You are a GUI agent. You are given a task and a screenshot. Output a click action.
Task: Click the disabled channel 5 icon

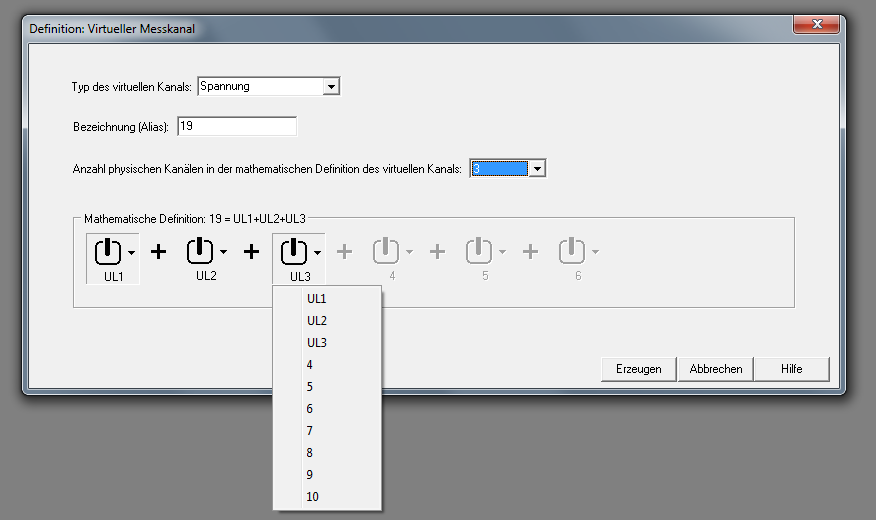click(x=480, y=252)
